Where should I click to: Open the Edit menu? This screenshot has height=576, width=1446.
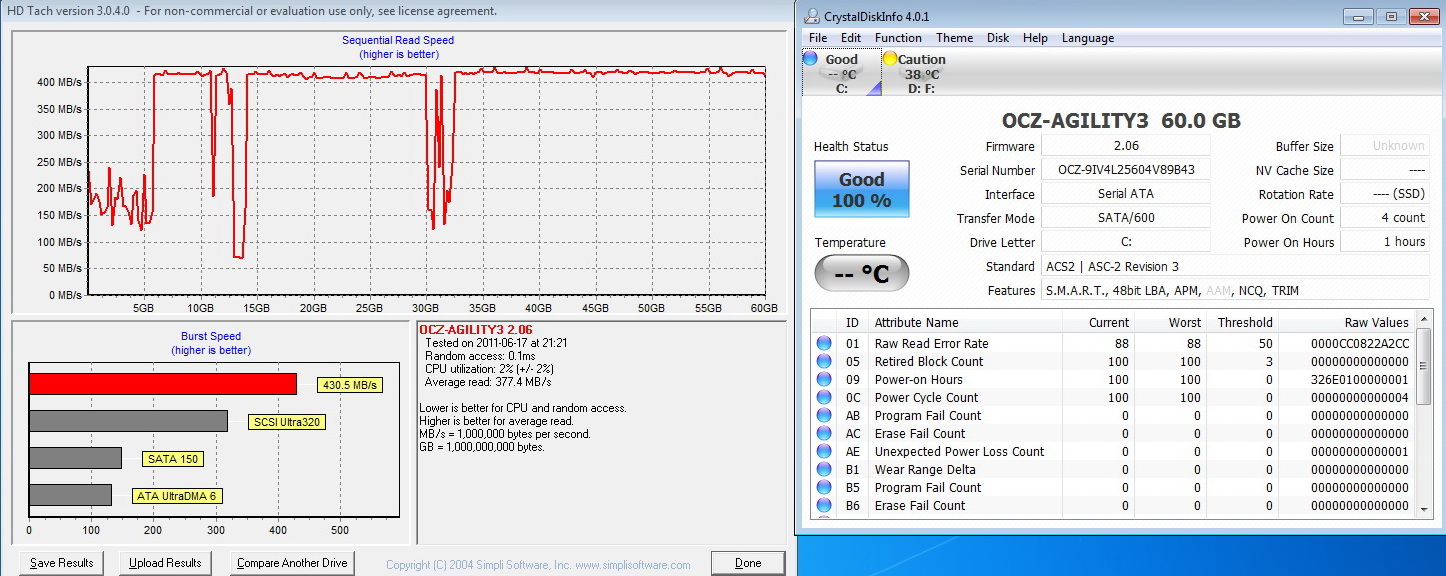coord(851,38)
